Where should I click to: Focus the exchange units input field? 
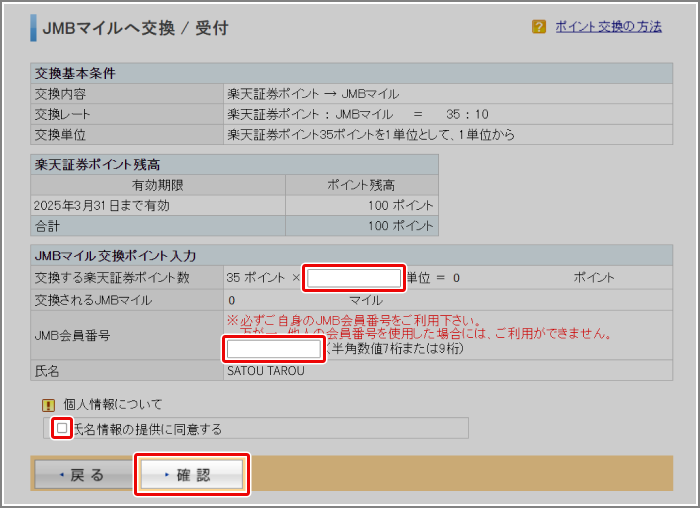pos(354,278)
